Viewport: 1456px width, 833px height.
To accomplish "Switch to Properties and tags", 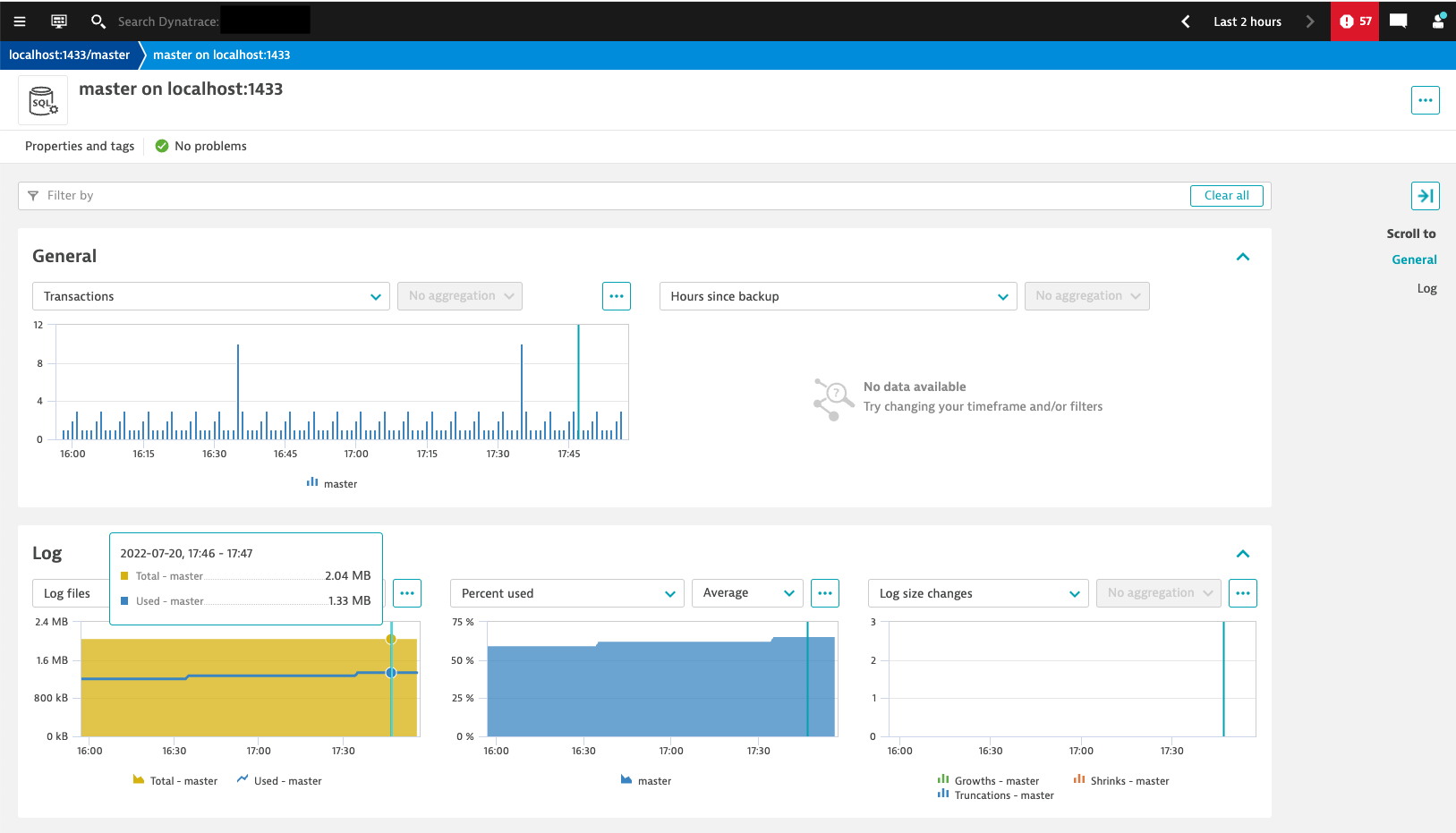I will (x=79, y=146).
